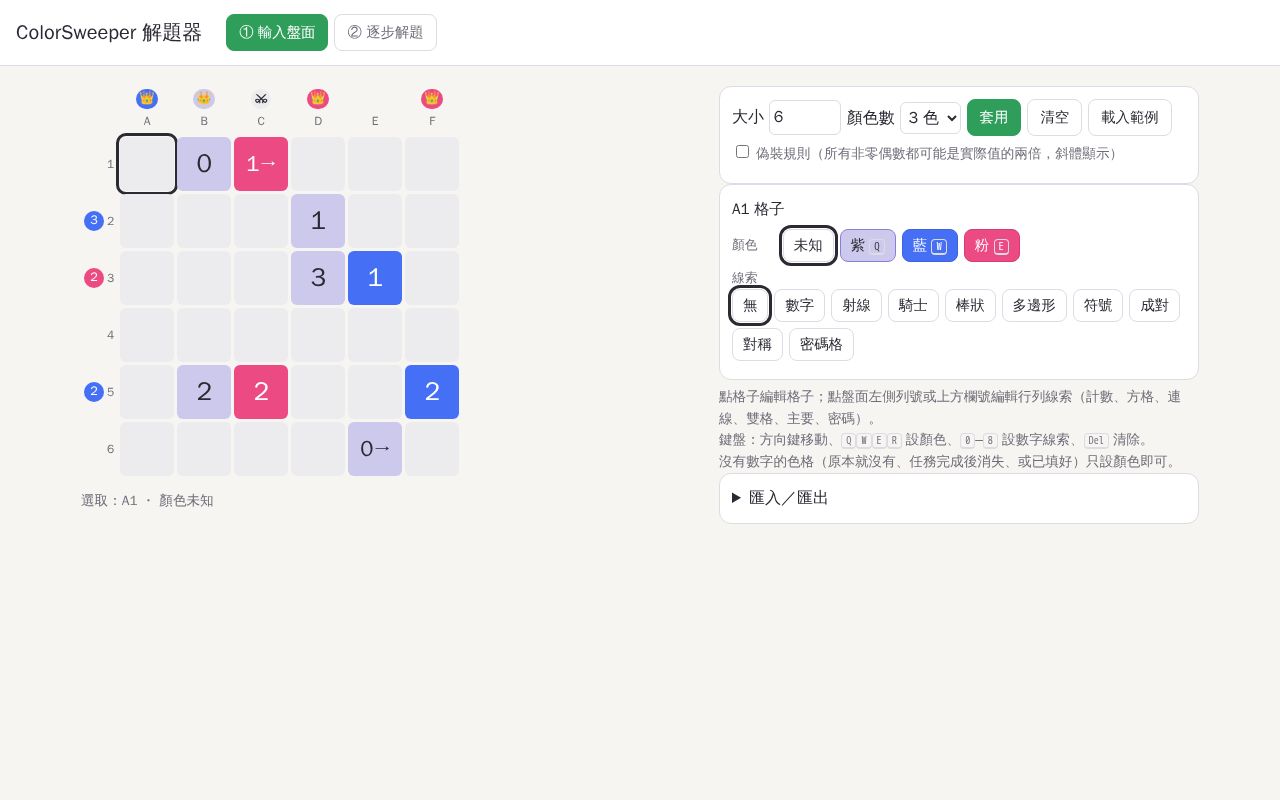Select the highlighted empty cell A1
Image resolution: width=1280 pixels, height=800 pixels.
[x=147, y=164]
